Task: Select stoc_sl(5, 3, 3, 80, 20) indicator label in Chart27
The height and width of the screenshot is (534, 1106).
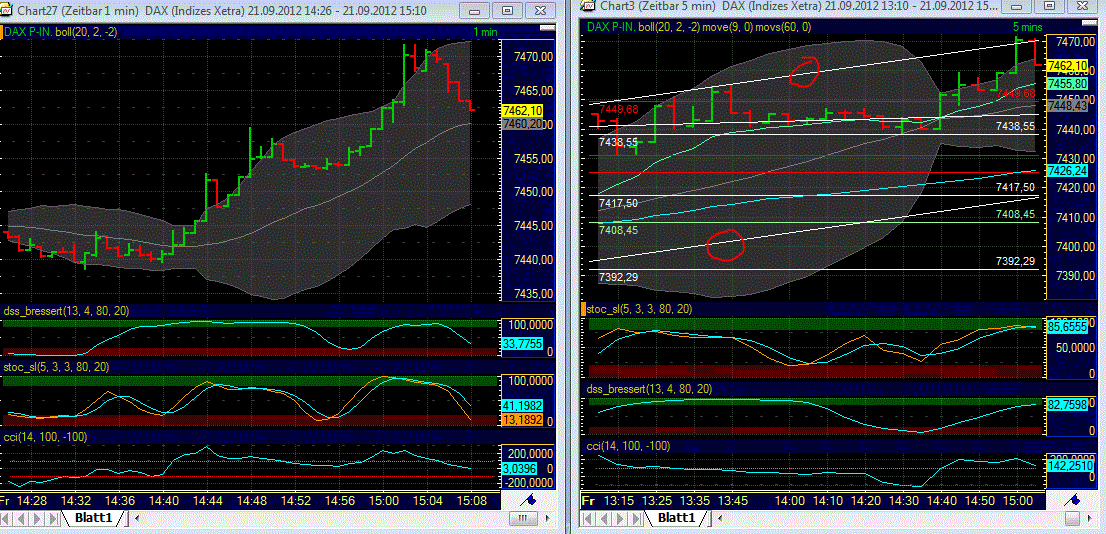Action: click(x=56, y=367)
